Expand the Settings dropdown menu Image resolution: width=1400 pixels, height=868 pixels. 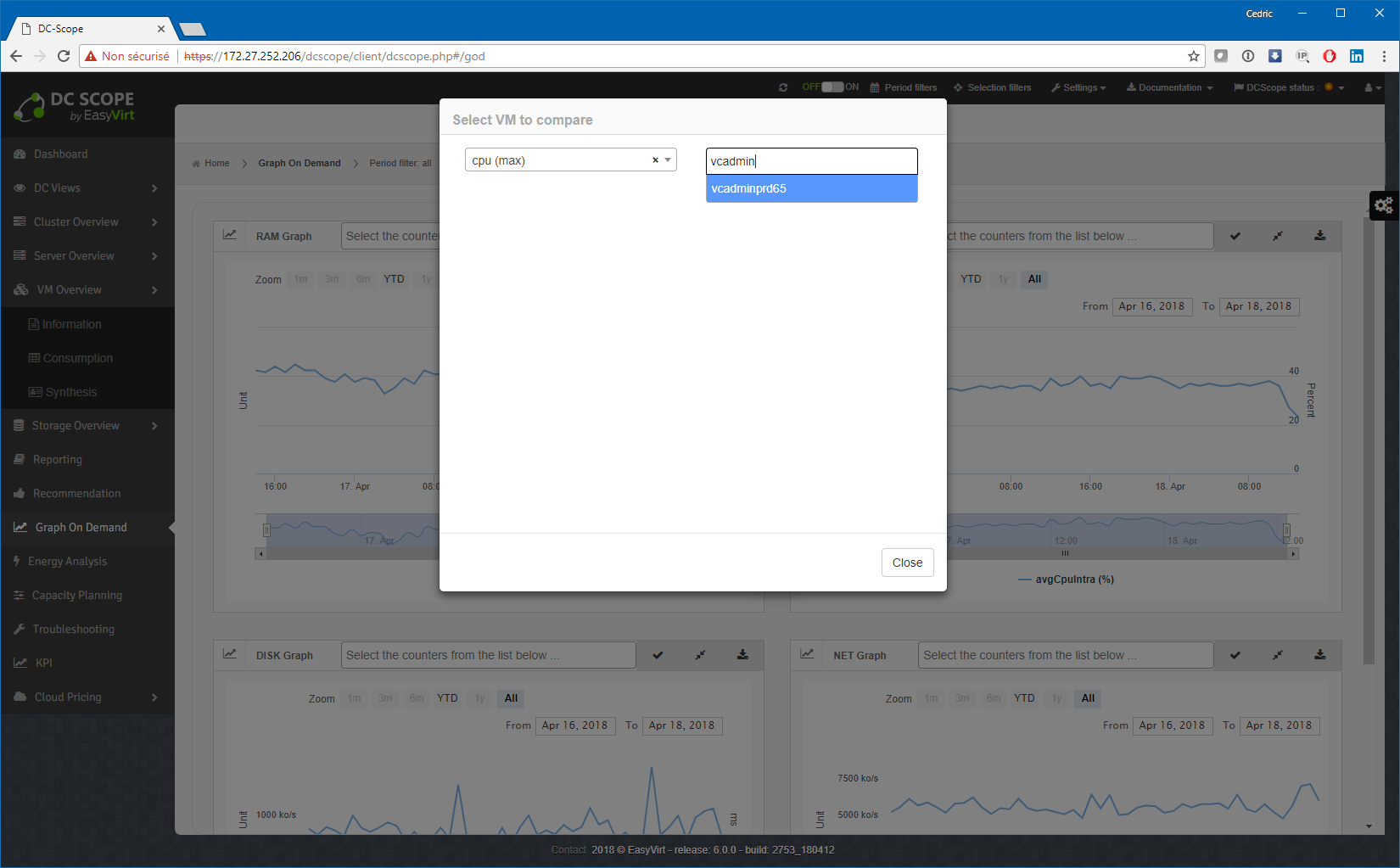tap(1078, 87)
